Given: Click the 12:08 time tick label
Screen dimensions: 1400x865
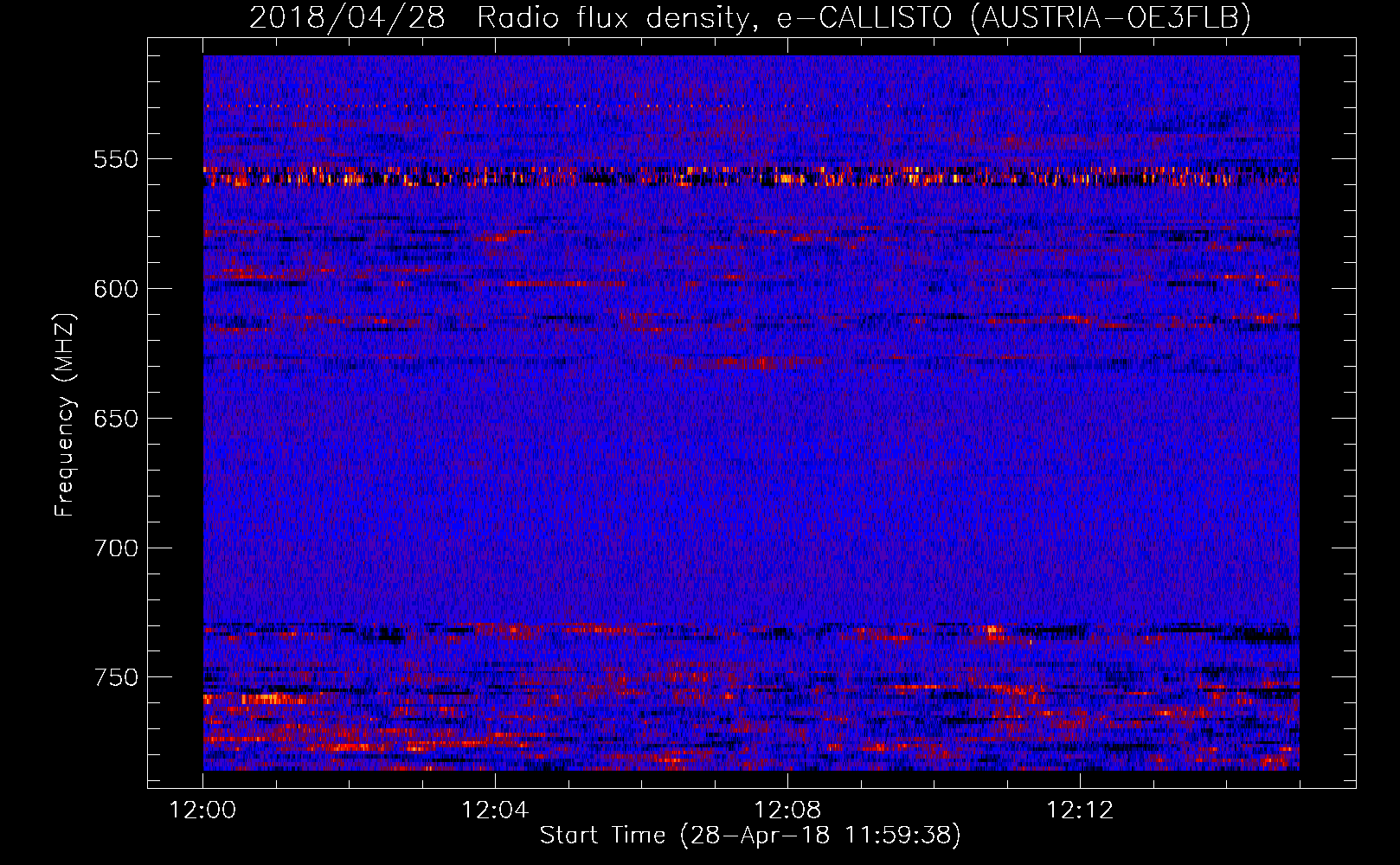Looking at the screenshot, I should 787,811.
